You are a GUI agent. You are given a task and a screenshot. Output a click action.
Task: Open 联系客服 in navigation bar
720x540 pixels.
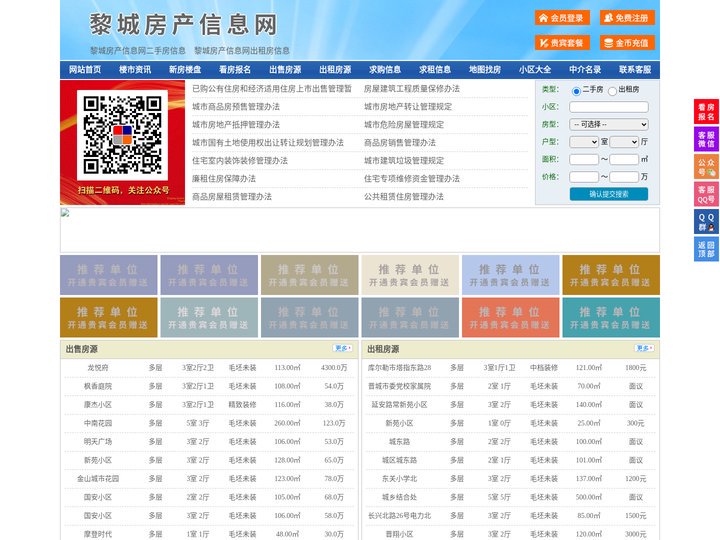coord(635,70)
